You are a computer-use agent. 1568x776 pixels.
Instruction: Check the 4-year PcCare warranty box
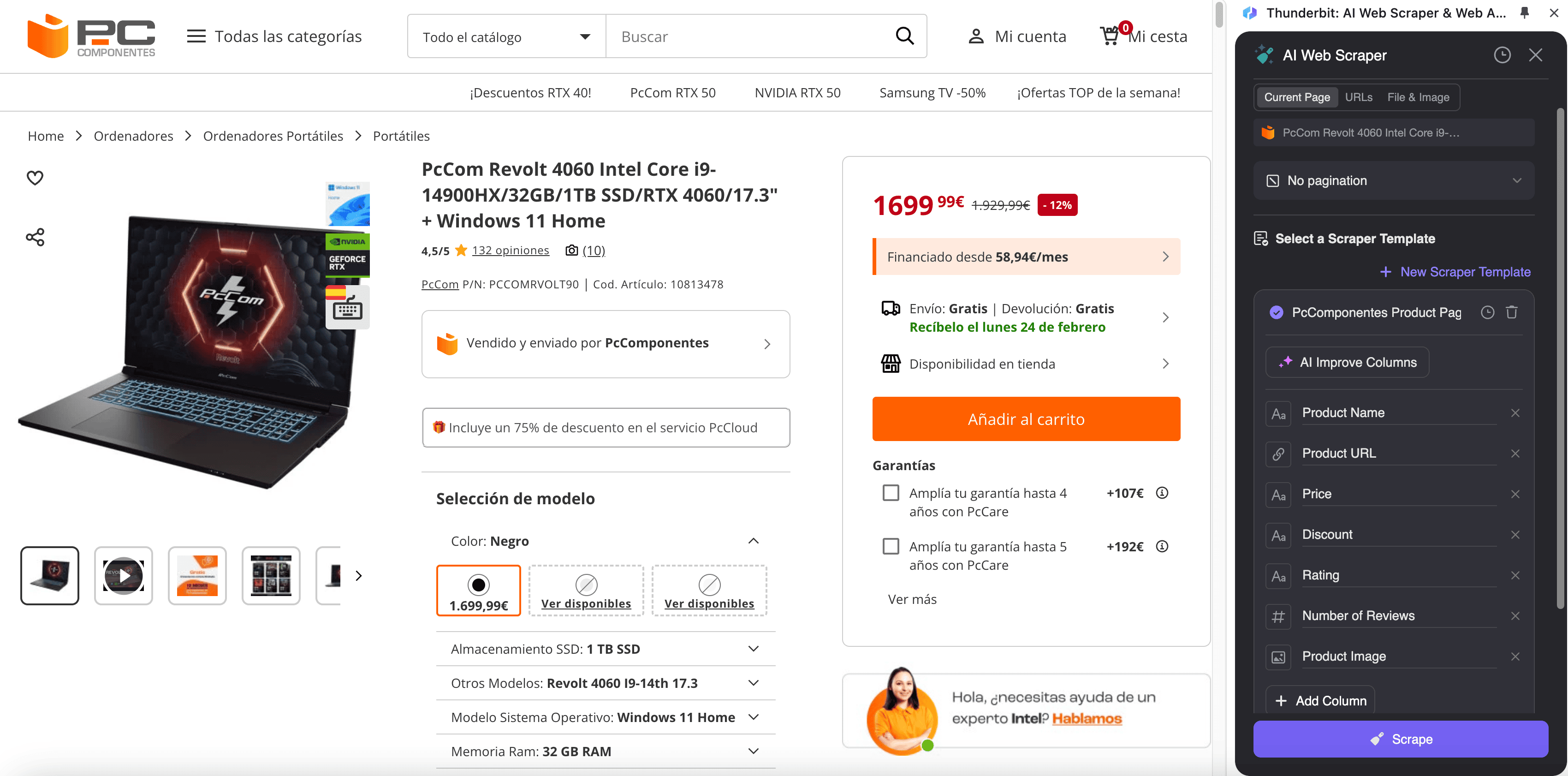891,493
